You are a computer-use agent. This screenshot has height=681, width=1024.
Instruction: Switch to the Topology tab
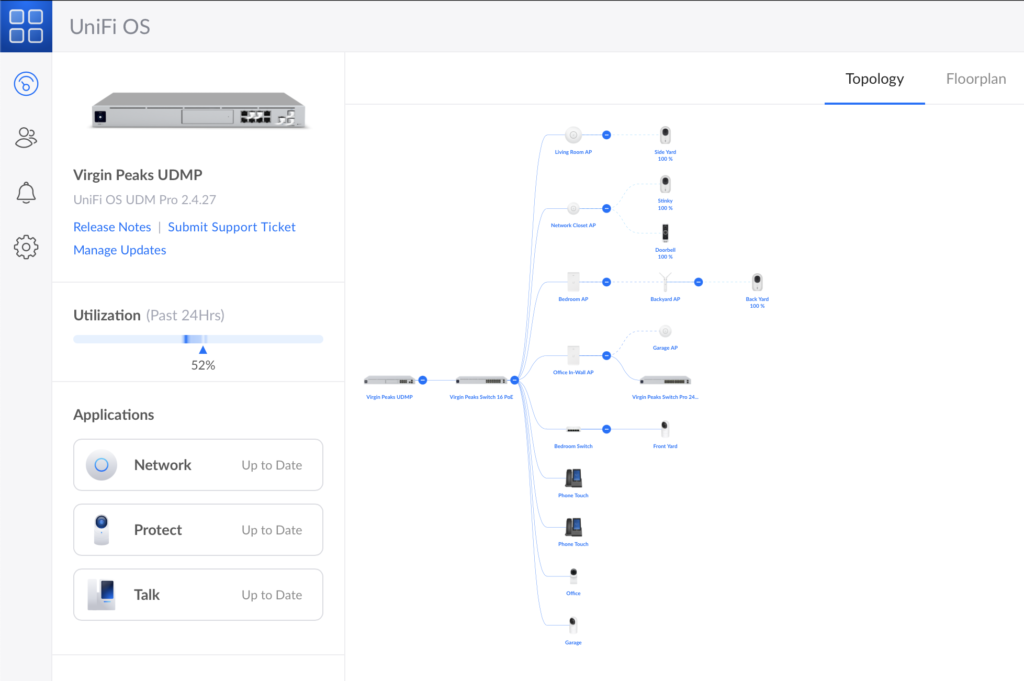tap(874, 79)
